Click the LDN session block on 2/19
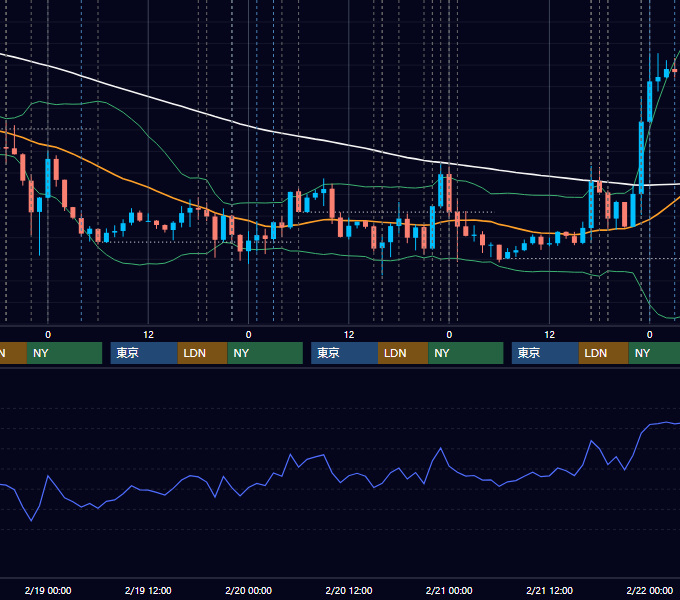The height and width of the screenshot is (600, 680). (203, 353)
